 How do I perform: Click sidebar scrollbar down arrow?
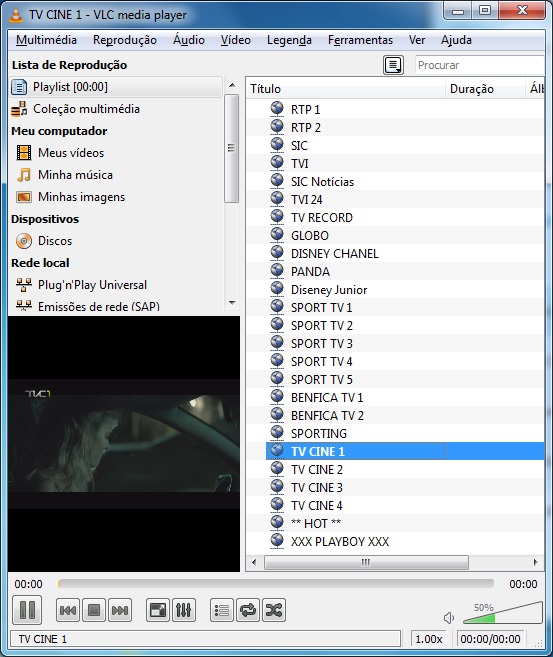pos(232,303)
